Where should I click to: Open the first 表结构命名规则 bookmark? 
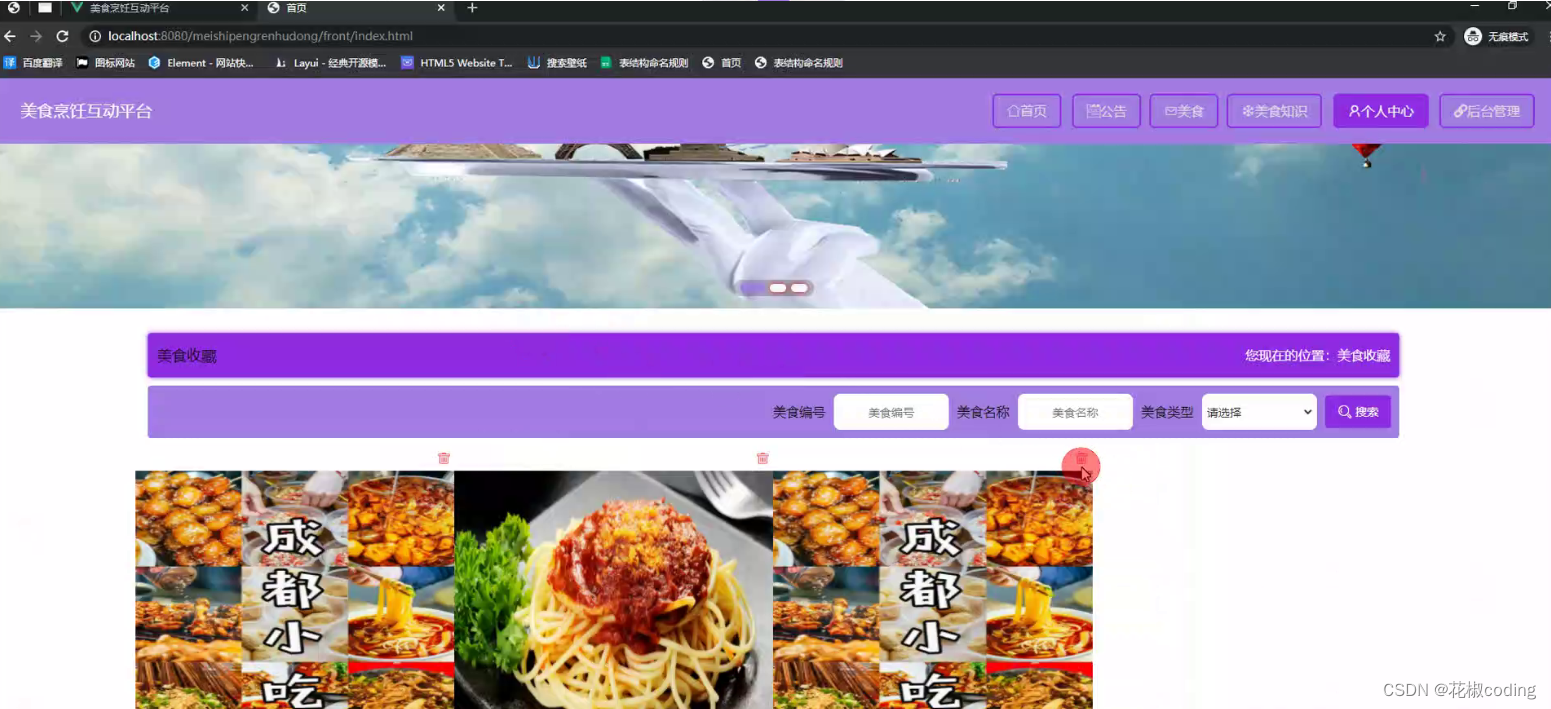(644, 62)
